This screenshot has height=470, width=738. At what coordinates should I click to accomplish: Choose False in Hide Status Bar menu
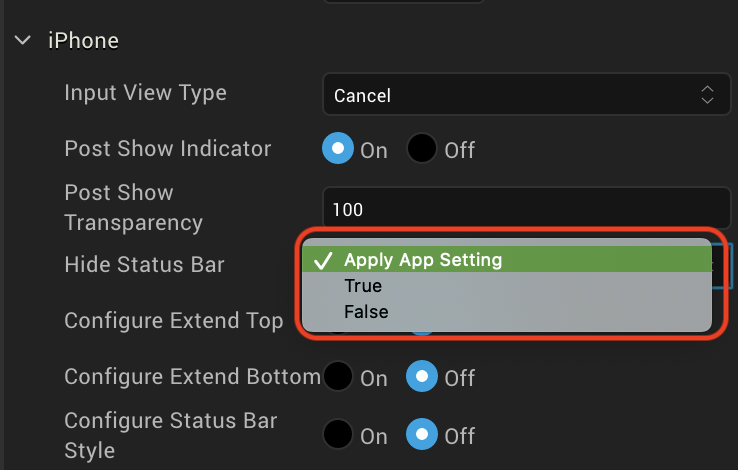(x=506, y=311)
